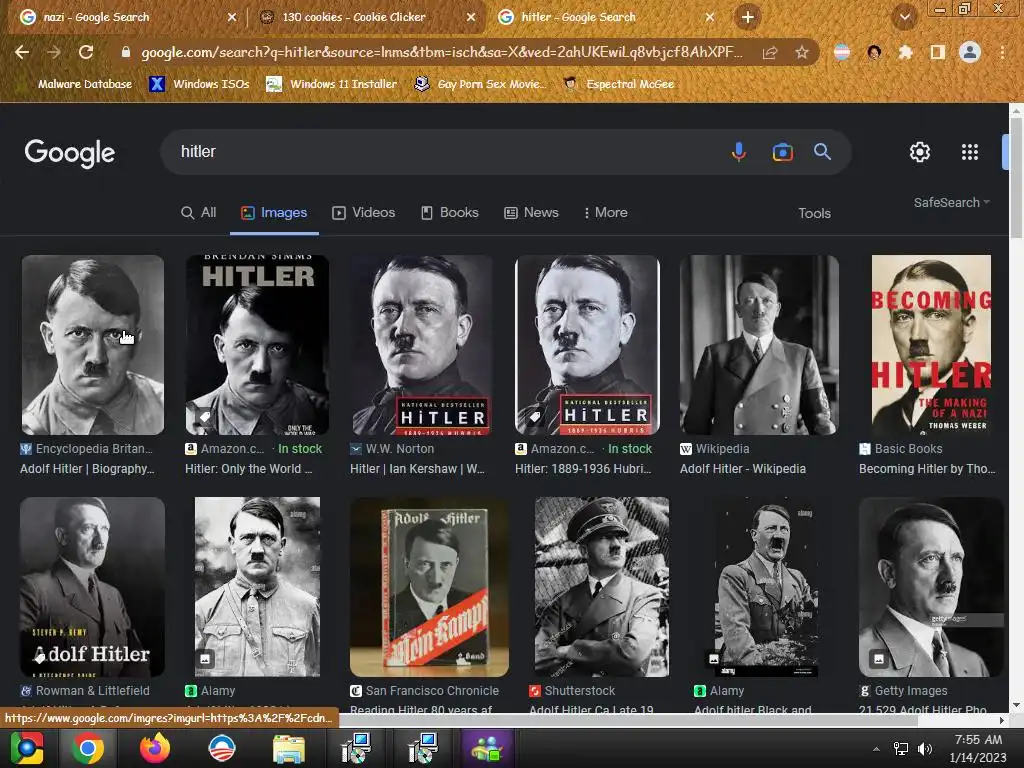The width and height of the screenshot is (1024, 768).
Task: Open the Chrome profile avatar icon
Action: tap(970, 52)
